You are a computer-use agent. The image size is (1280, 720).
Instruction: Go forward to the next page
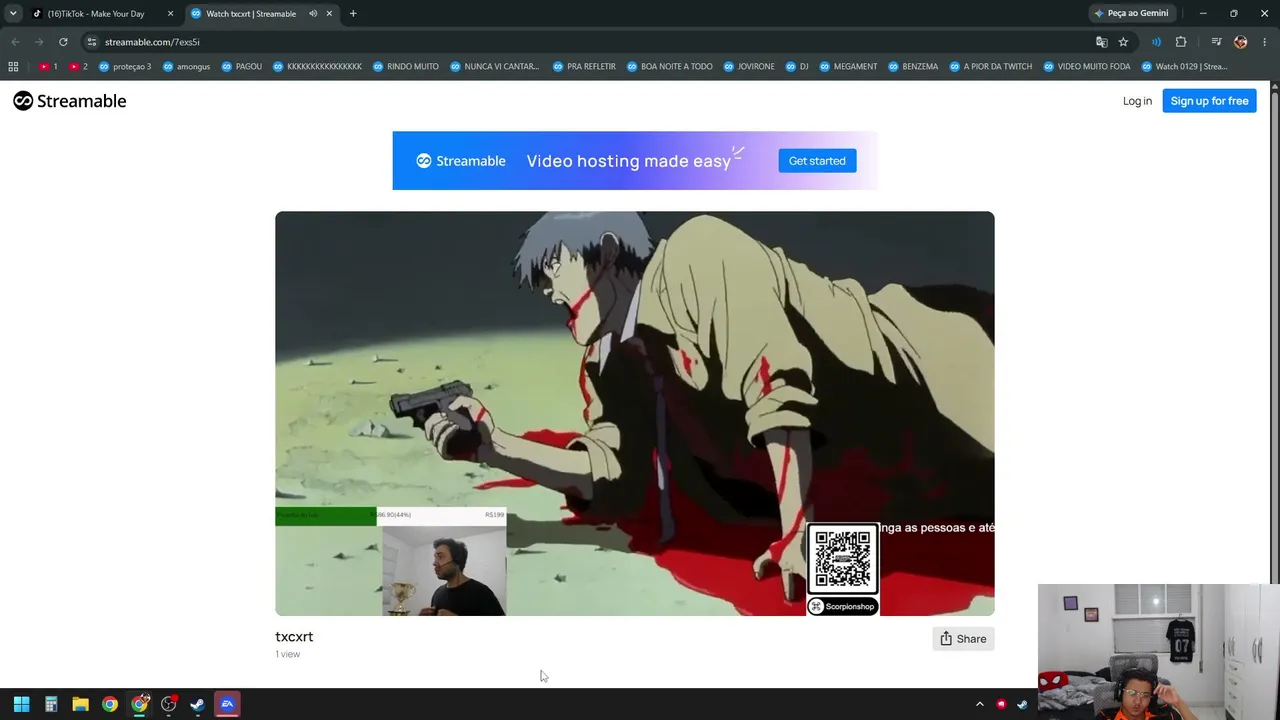[x=39, y=42]
